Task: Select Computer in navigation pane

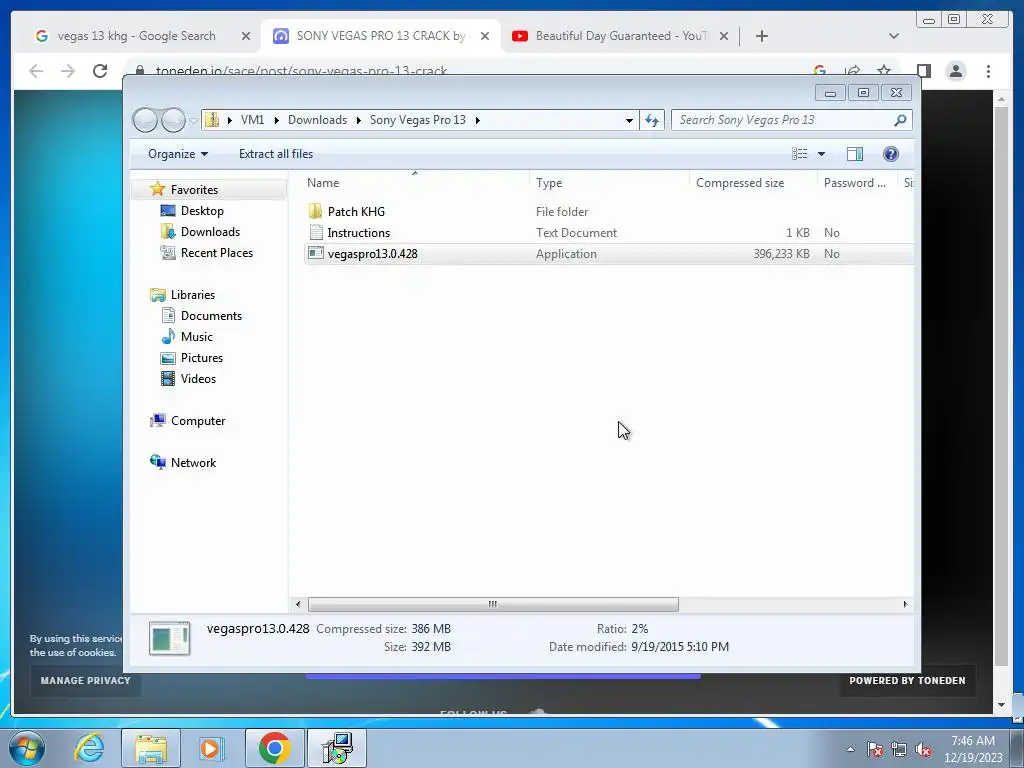Action: pyautogui.click(x=197, y=421)
